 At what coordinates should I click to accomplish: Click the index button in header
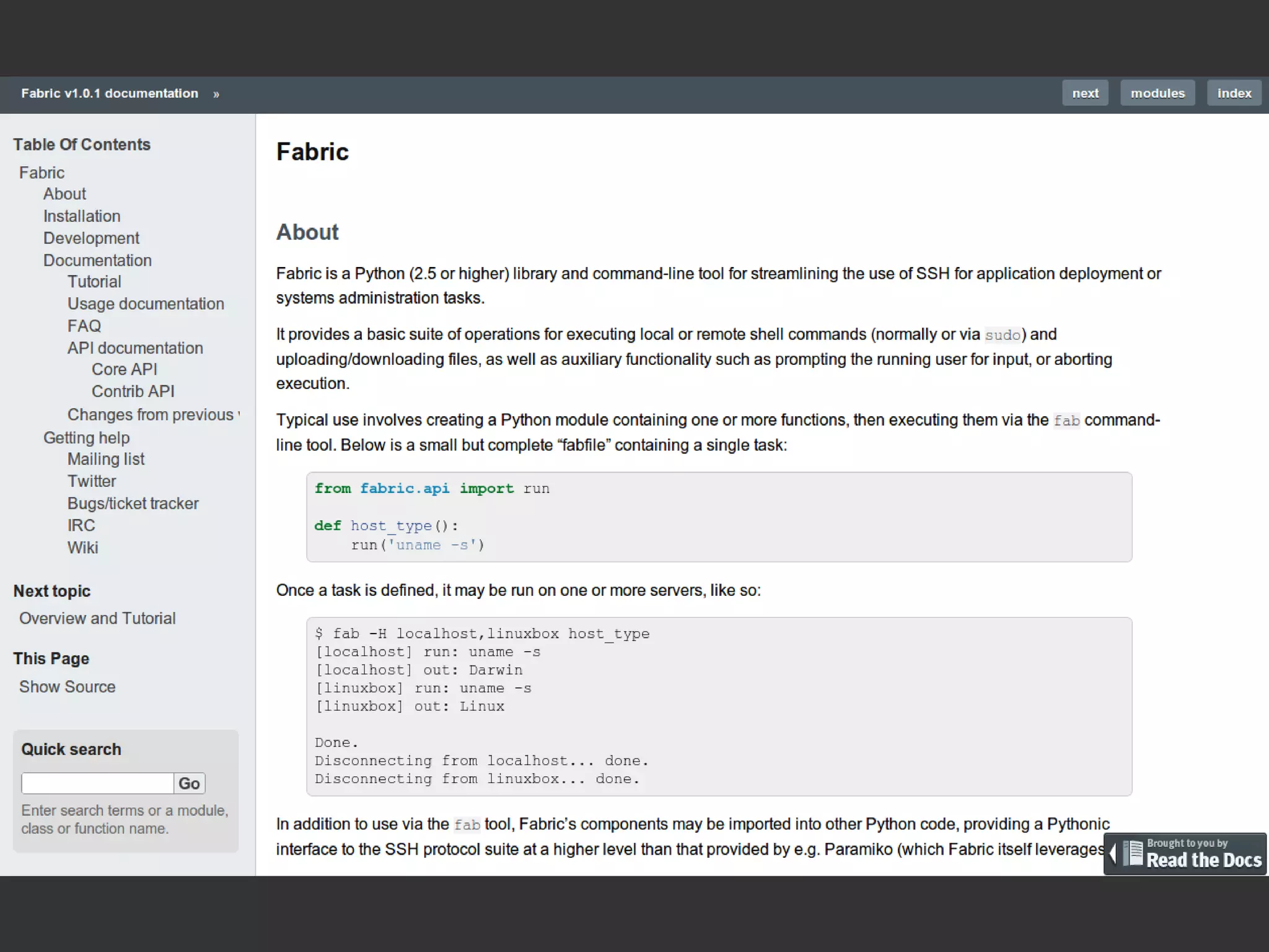(1234, 93)
